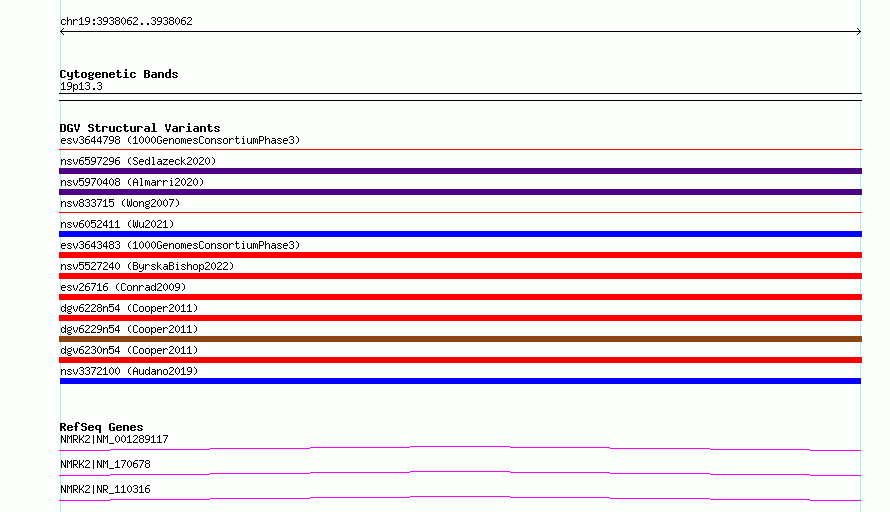Open variant nsv3372100 (Audano2019)
This screenshot has height=512, width=890.
coord(129,371)
